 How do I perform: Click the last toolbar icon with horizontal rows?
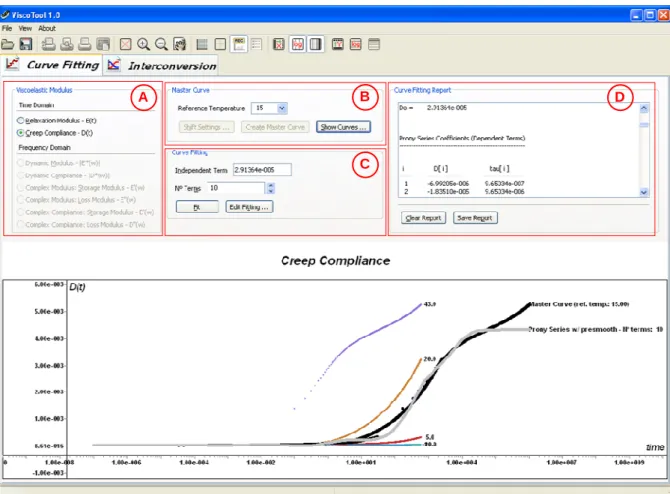pos(374,44)
